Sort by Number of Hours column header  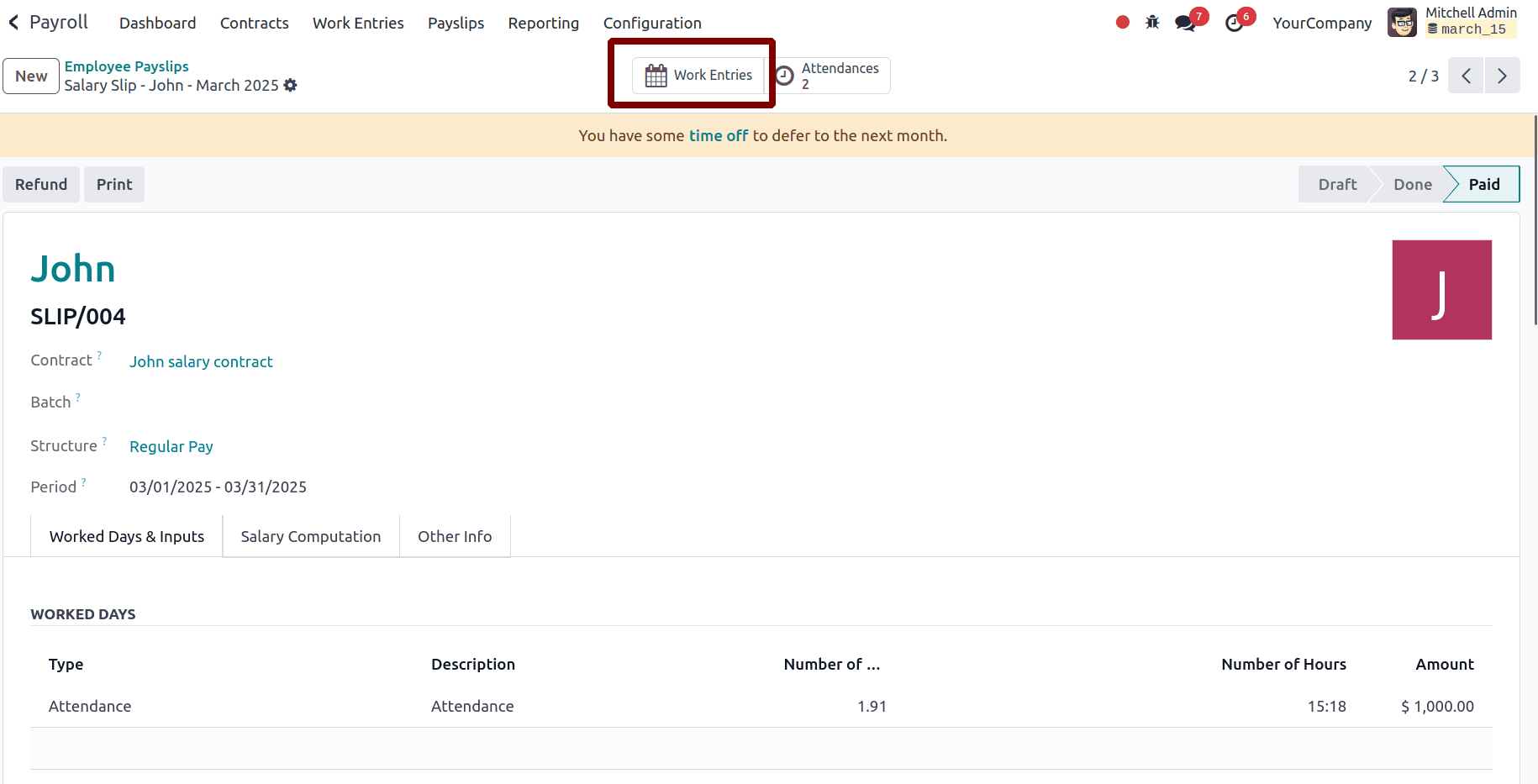pos(1283,664)
